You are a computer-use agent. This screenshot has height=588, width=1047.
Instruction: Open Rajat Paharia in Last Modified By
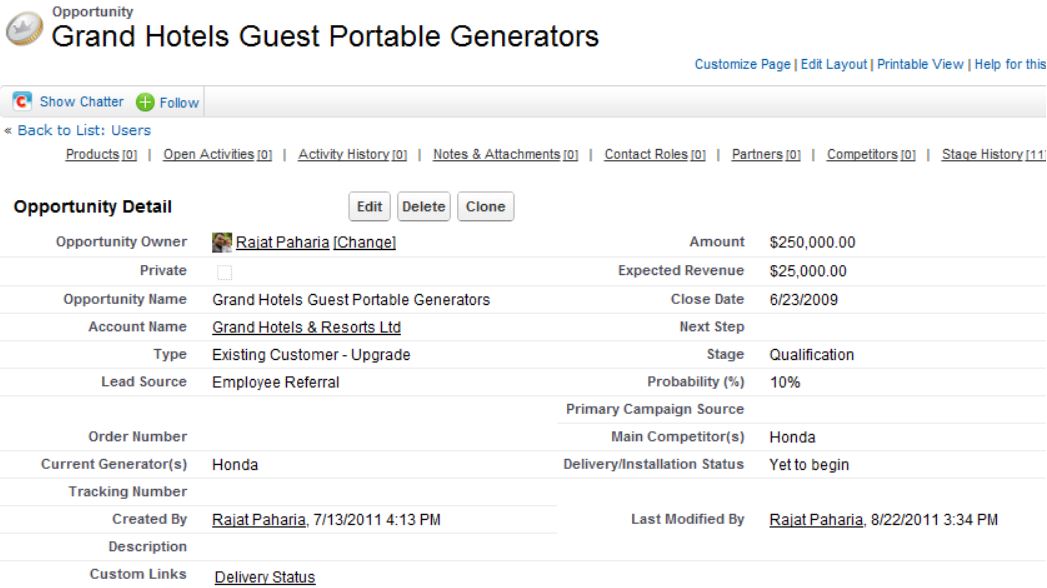click(x=815, y=520)
